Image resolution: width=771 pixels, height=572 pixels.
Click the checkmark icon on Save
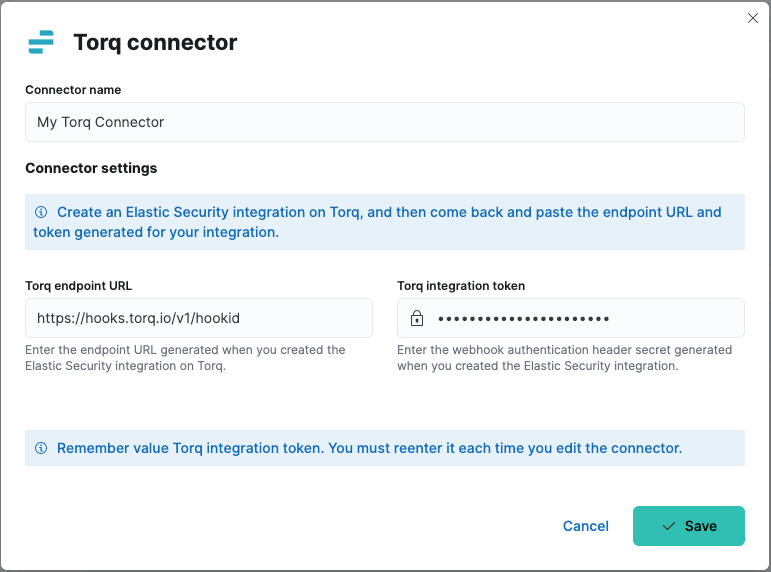click(x=669, y=526)
